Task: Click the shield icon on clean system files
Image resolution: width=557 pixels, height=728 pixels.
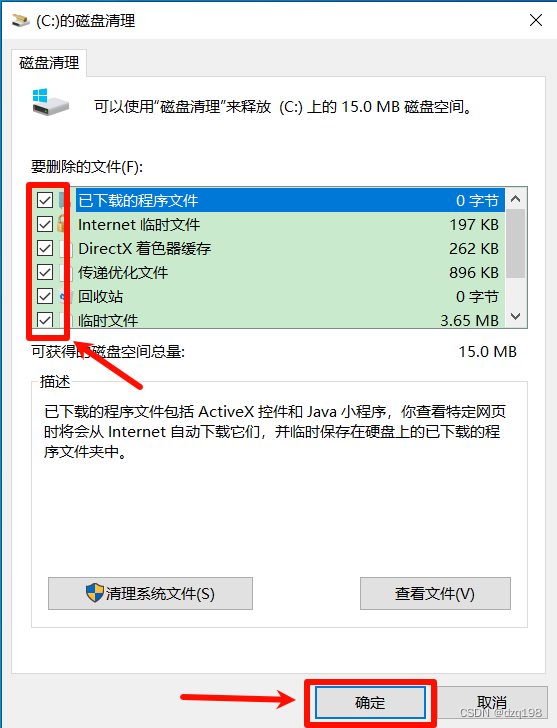Action: click(x=95, y=593)
